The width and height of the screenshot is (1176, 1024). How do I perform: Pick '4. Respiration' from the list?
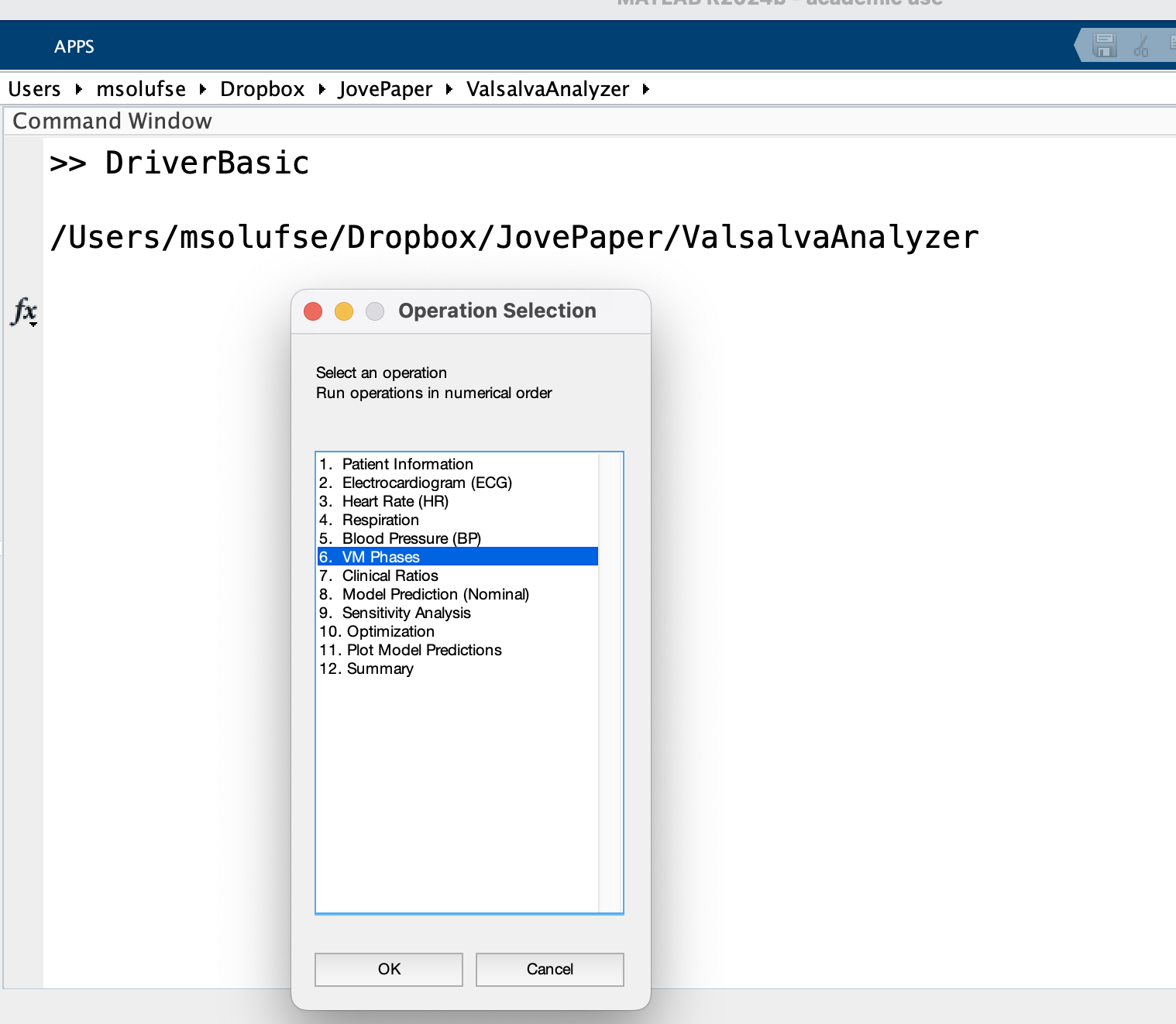coord(458,520)
